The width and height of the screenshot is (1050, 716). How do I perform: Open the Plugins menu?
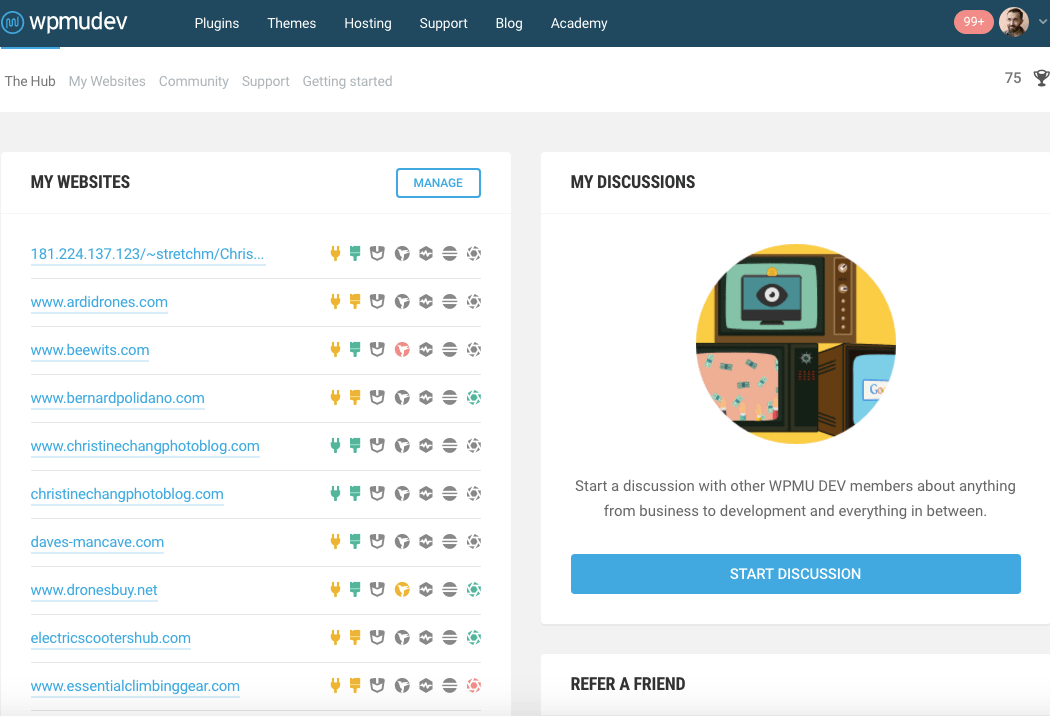coord(216,23)
